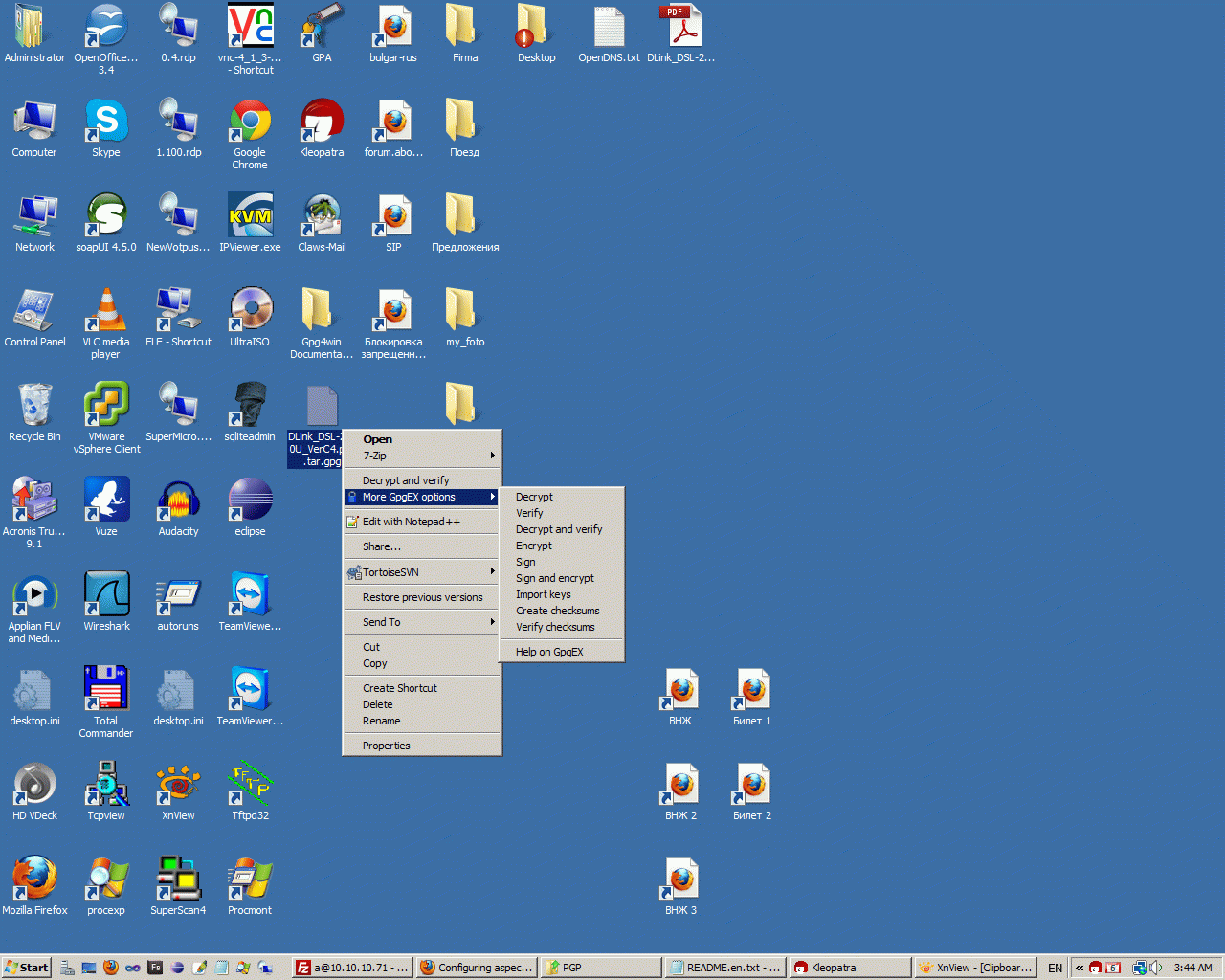Select the OpenDNS.txt file icon
Screen dimensions: 1225x980
(609, 33)
